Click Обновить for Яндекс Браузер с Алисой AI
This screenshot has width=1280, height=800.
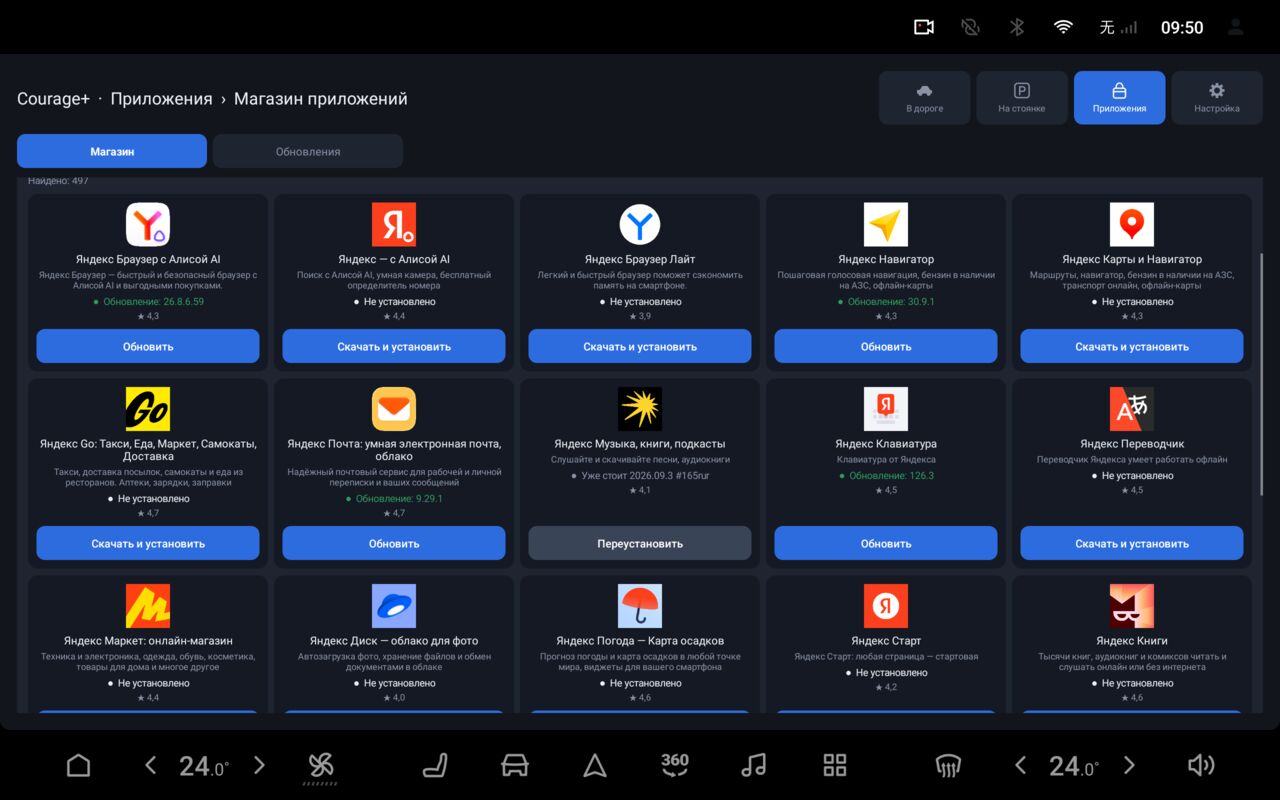click(x=148, y=346)
